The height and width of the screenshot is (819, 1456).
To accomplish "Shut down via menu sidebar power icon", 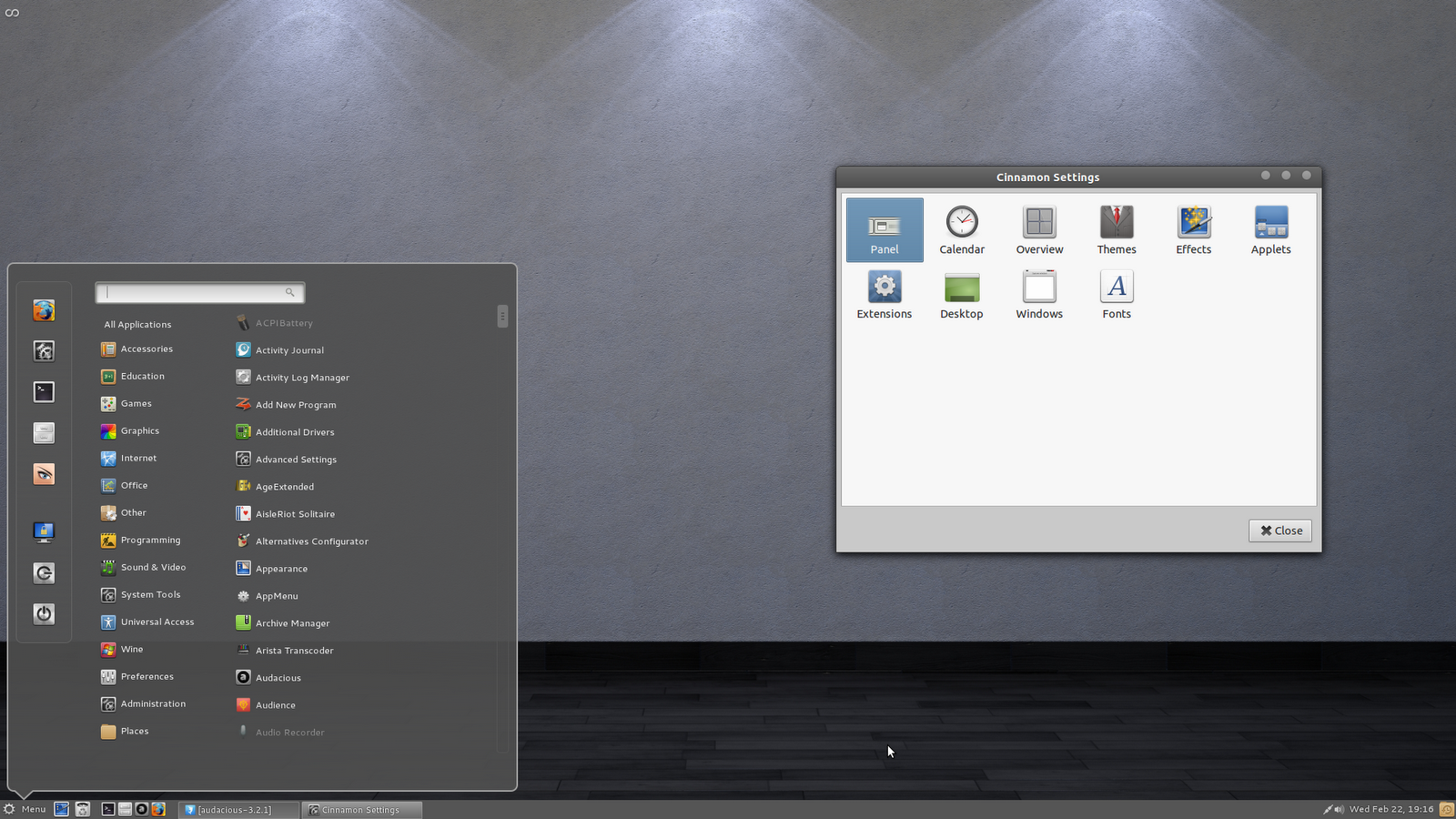I will click(x=44, y=613).
